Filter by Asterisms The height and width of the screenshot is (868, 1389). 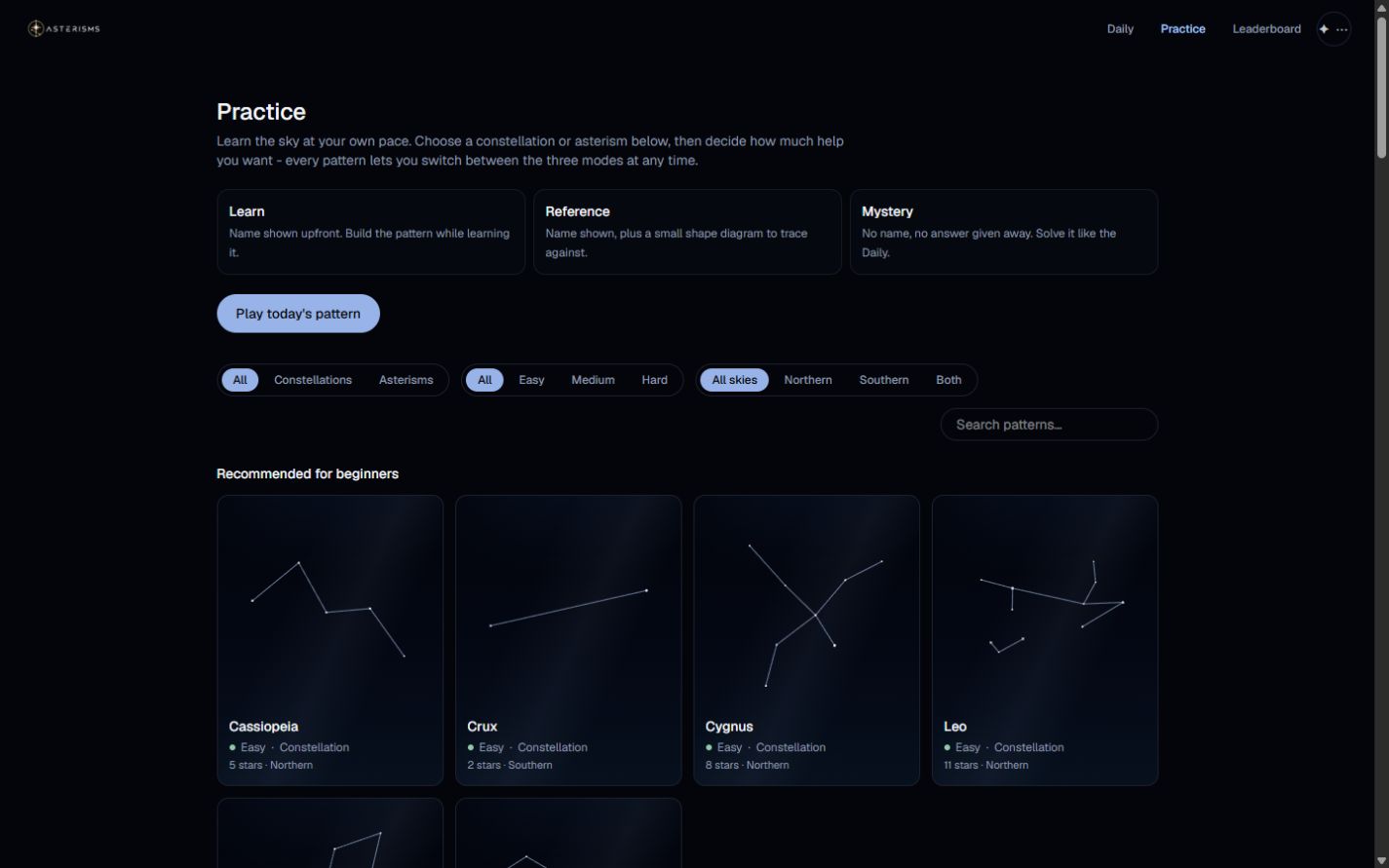tap(405, 380)
